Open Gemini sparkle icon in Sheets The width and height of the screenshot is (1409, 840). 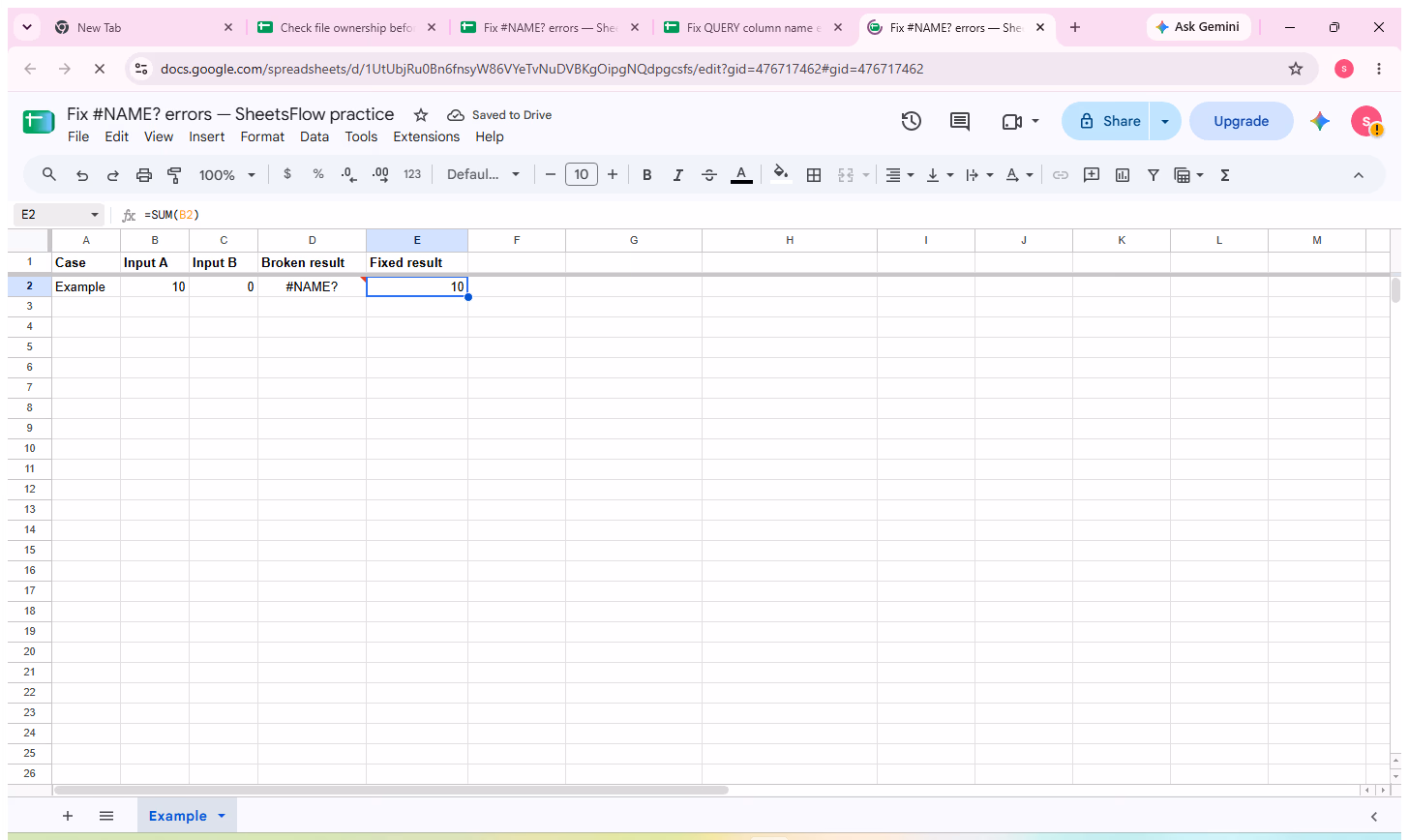[x=1320, y=121]
